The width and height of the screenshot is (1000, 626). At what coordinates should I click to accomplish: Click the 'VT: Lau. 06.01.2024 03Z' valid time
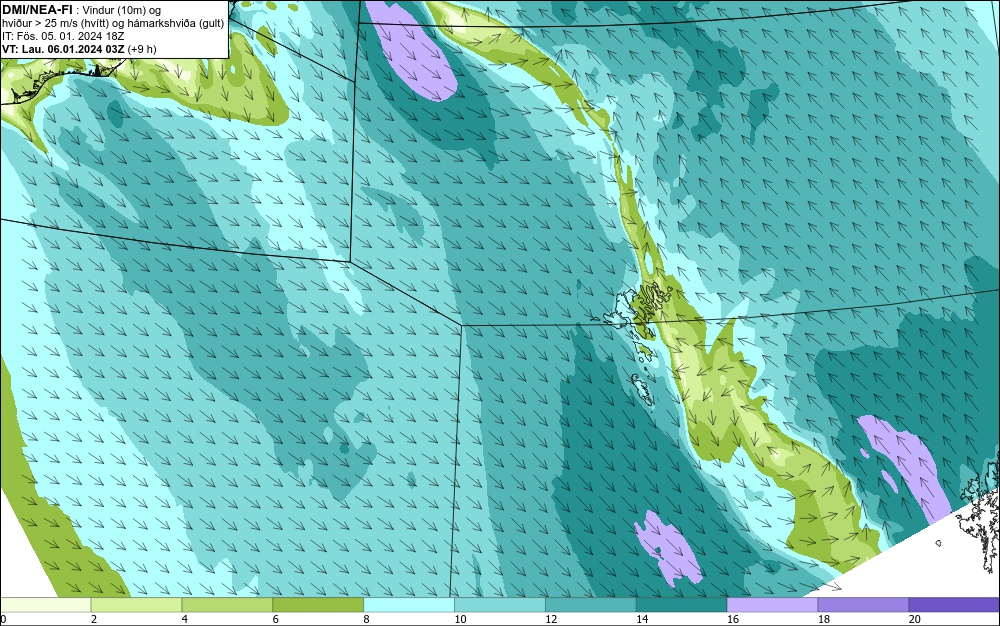63,48
